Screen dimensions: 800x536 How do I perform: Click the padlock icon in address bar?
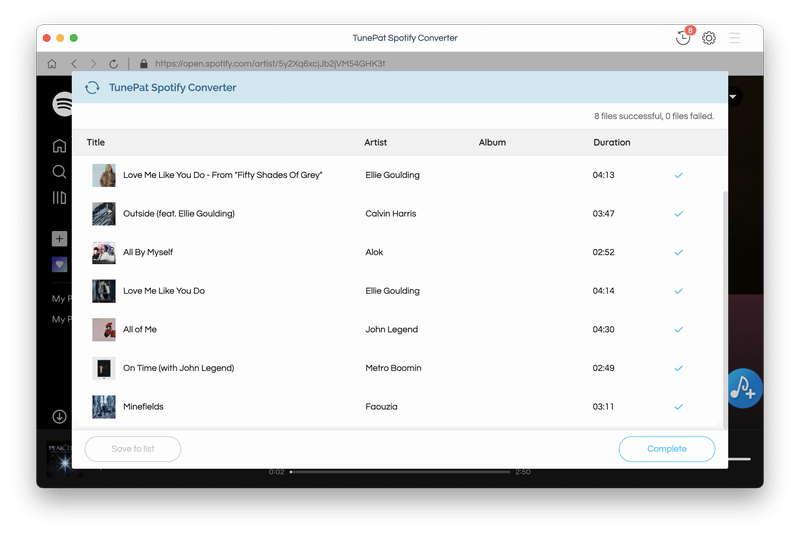coord(143,64)
